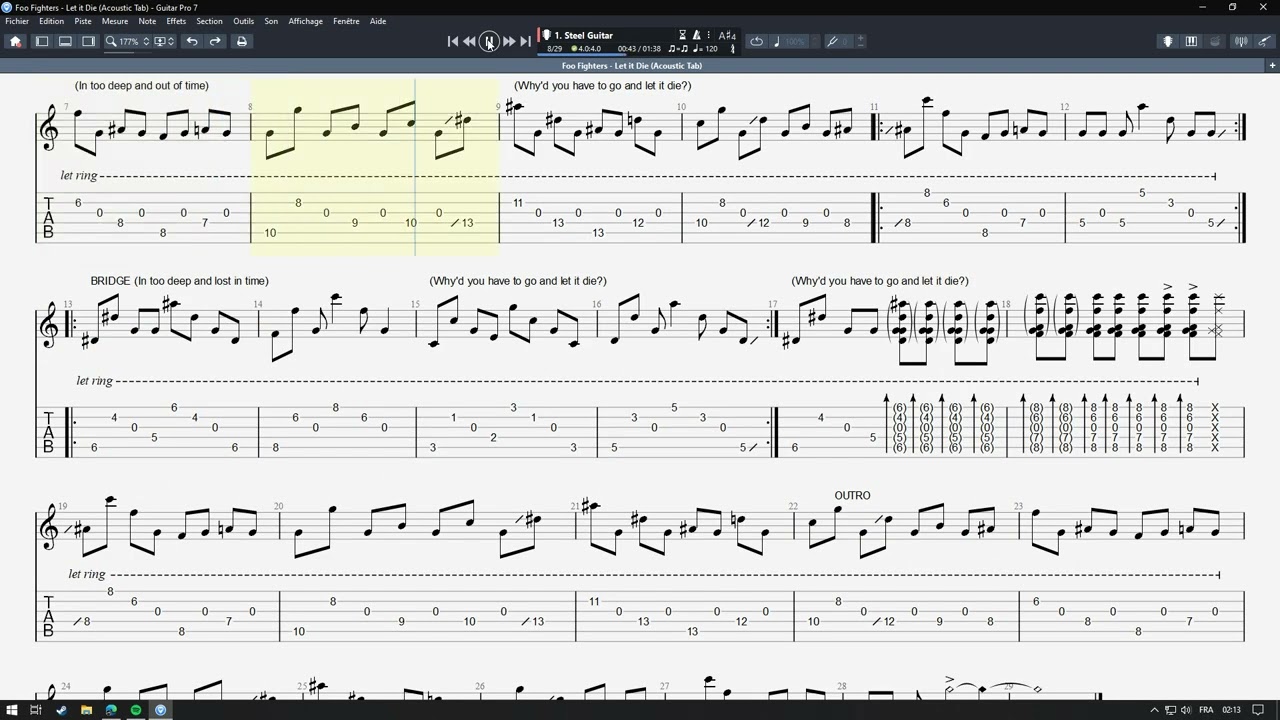Open the Edition menu
This screenshot has height=720, width=1280.
point(51,21)
